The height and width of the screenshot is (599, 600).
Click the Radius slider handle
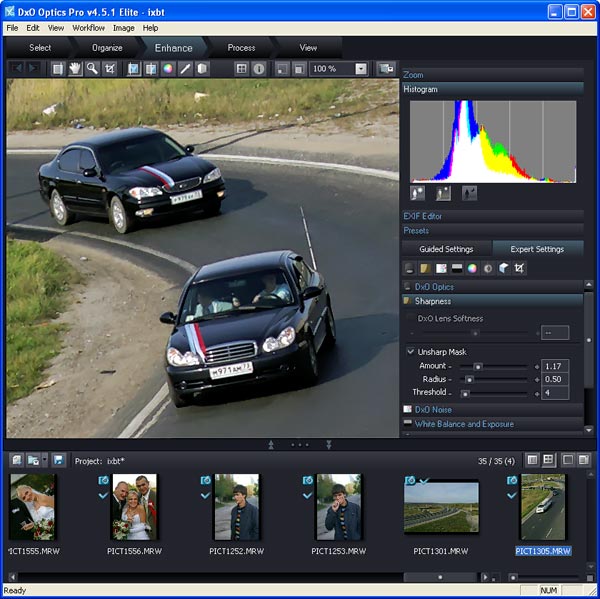[x=469, y=380]
